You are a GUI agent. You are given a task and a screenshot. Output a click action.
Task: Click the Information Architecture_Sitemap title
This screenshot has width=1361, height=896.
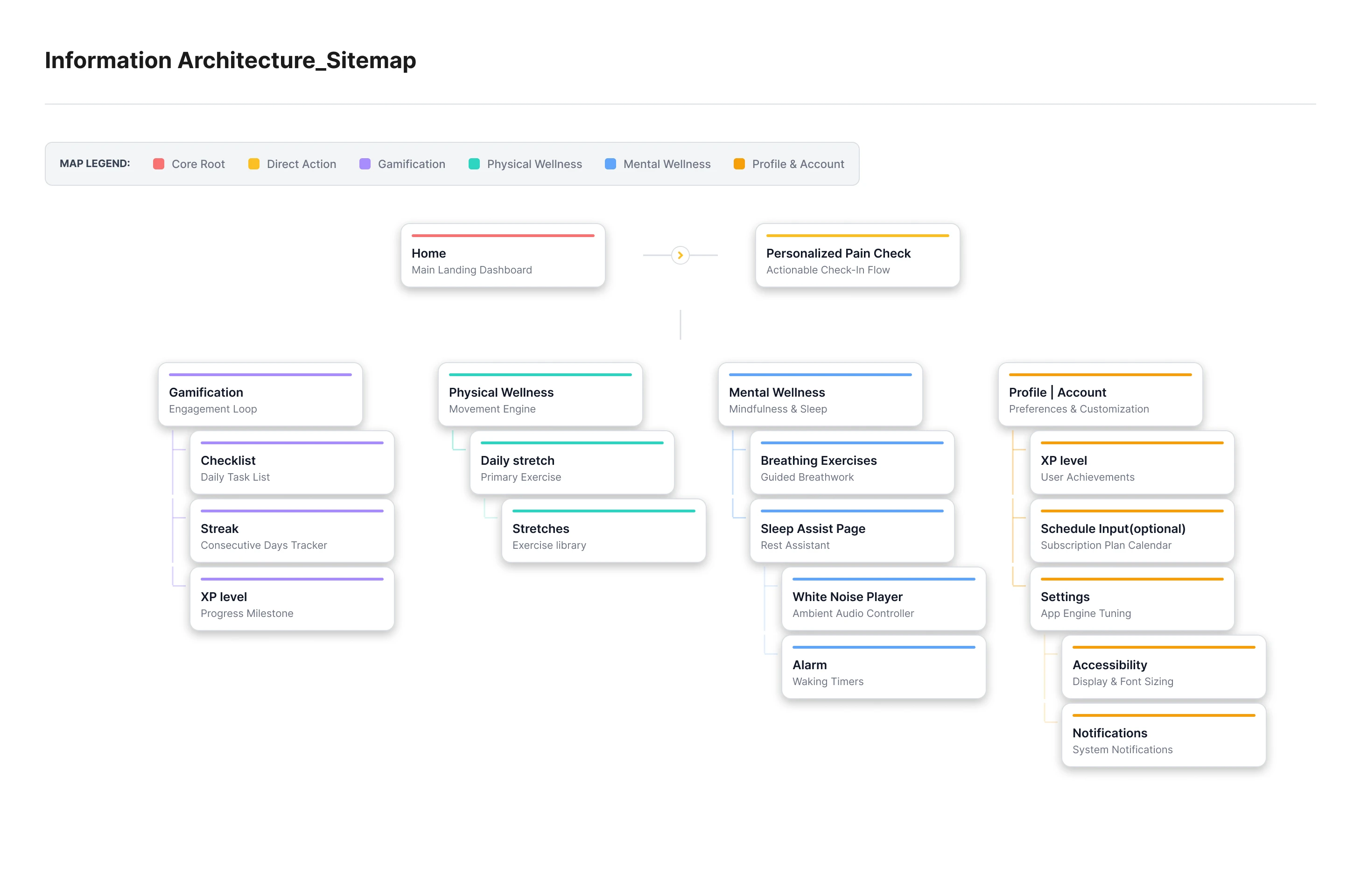[x=231, y=60]
